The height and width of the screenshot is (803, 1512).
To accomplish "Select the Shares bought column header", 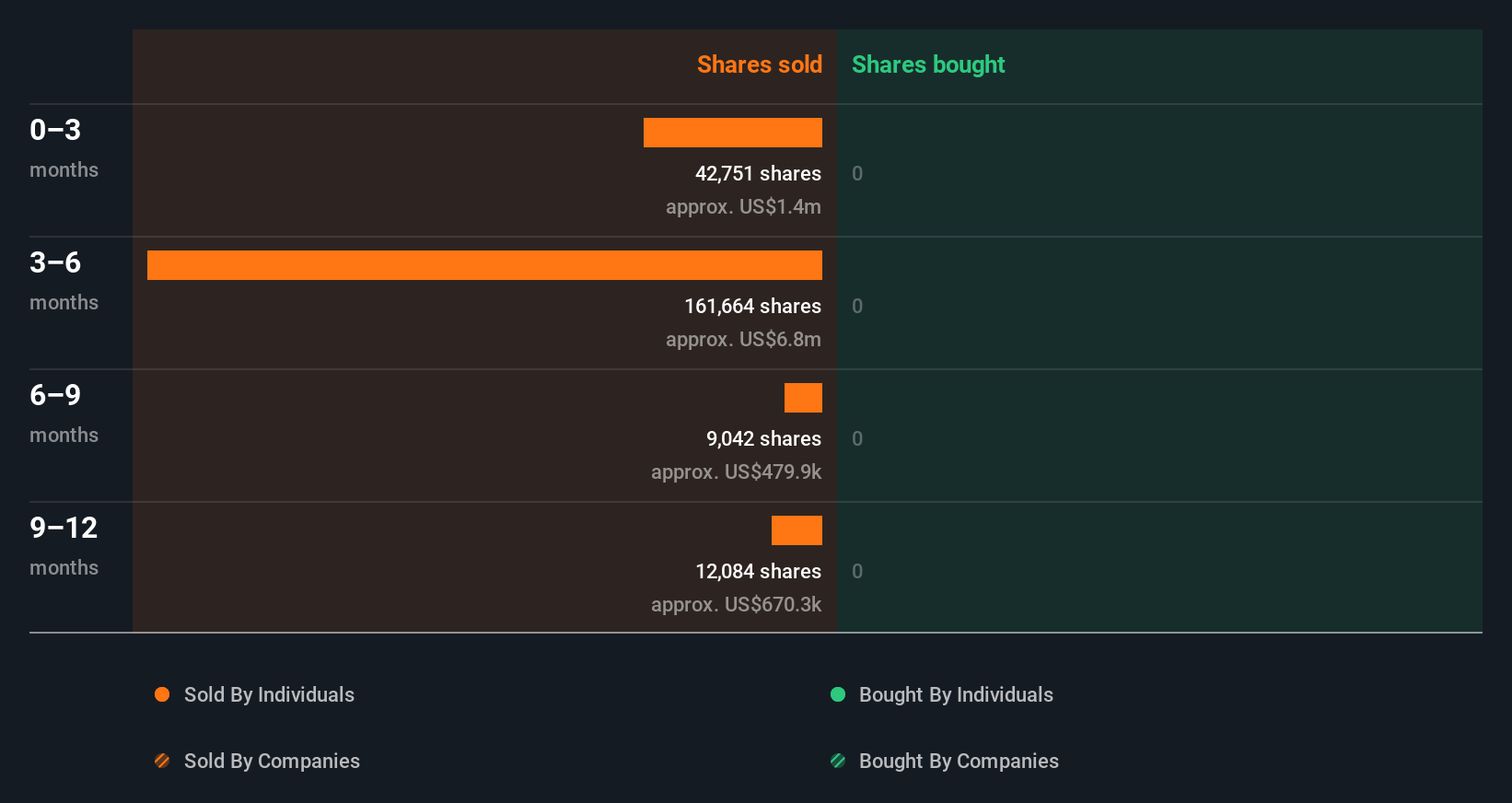I will click(927, 64).
